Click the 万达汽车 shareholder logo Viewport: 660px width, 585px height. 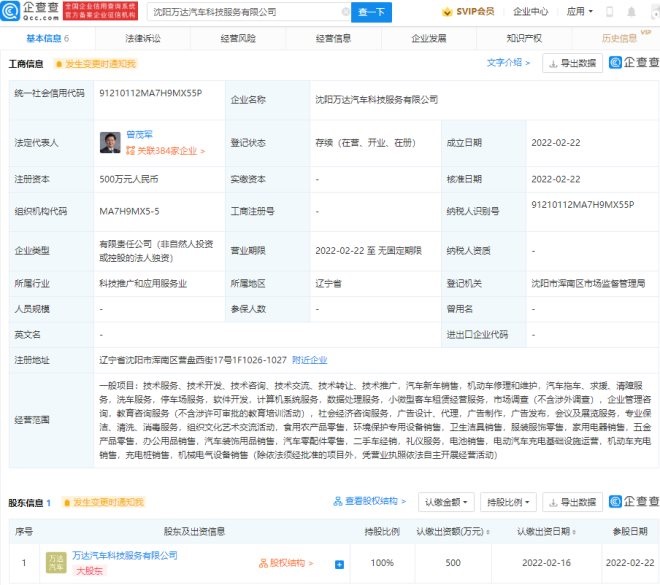point(56,562)
